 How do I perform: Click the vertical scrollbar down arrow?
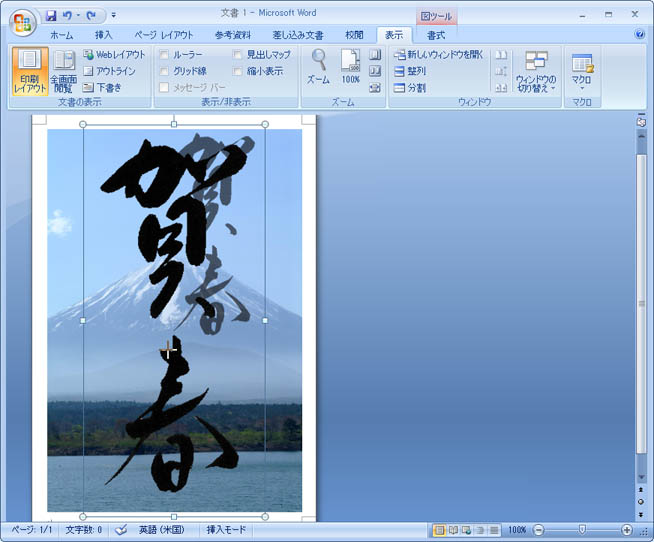[641, 477]
